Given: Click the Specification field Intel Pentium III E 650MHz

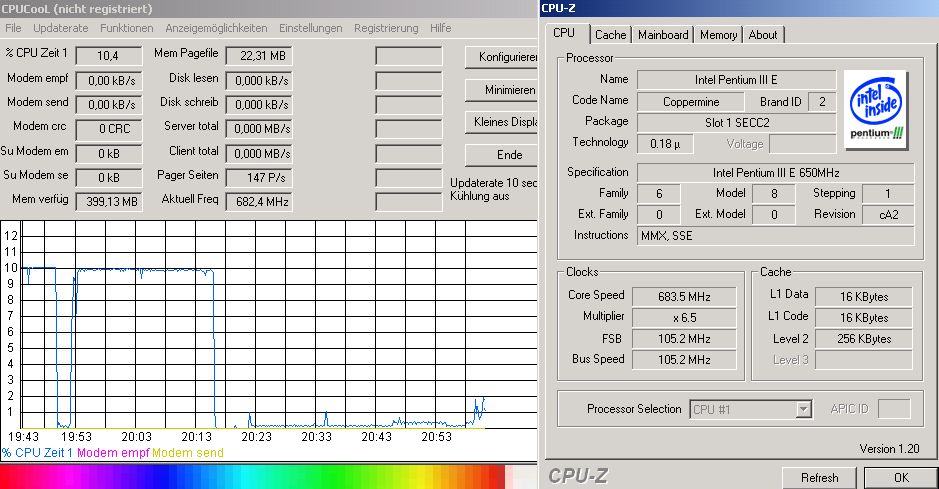Looking at the screenshot, I should point(776,173).
